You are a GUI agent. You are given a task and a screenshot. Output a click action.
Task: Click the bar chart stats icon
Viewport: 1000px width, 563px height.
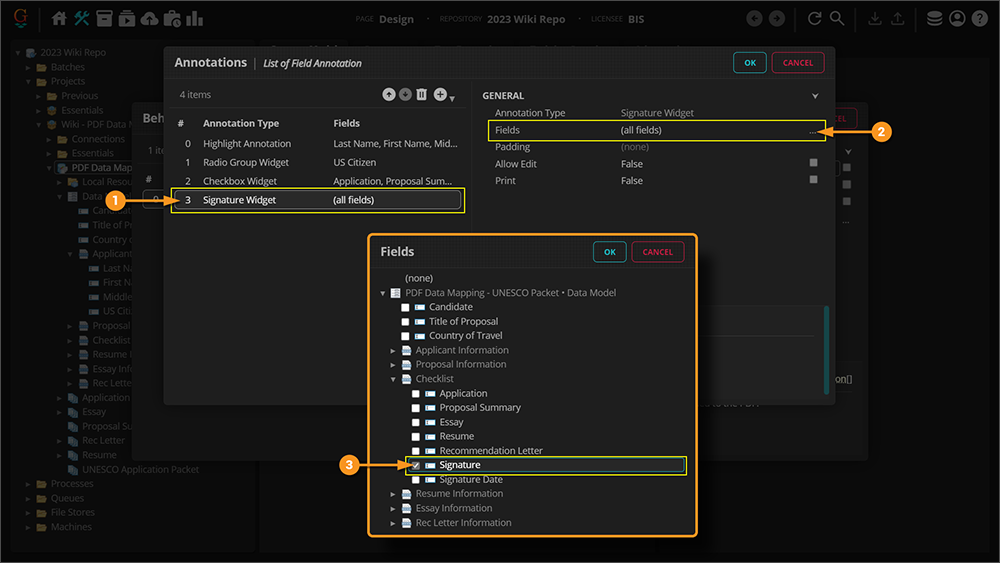(x=194, y=19)
